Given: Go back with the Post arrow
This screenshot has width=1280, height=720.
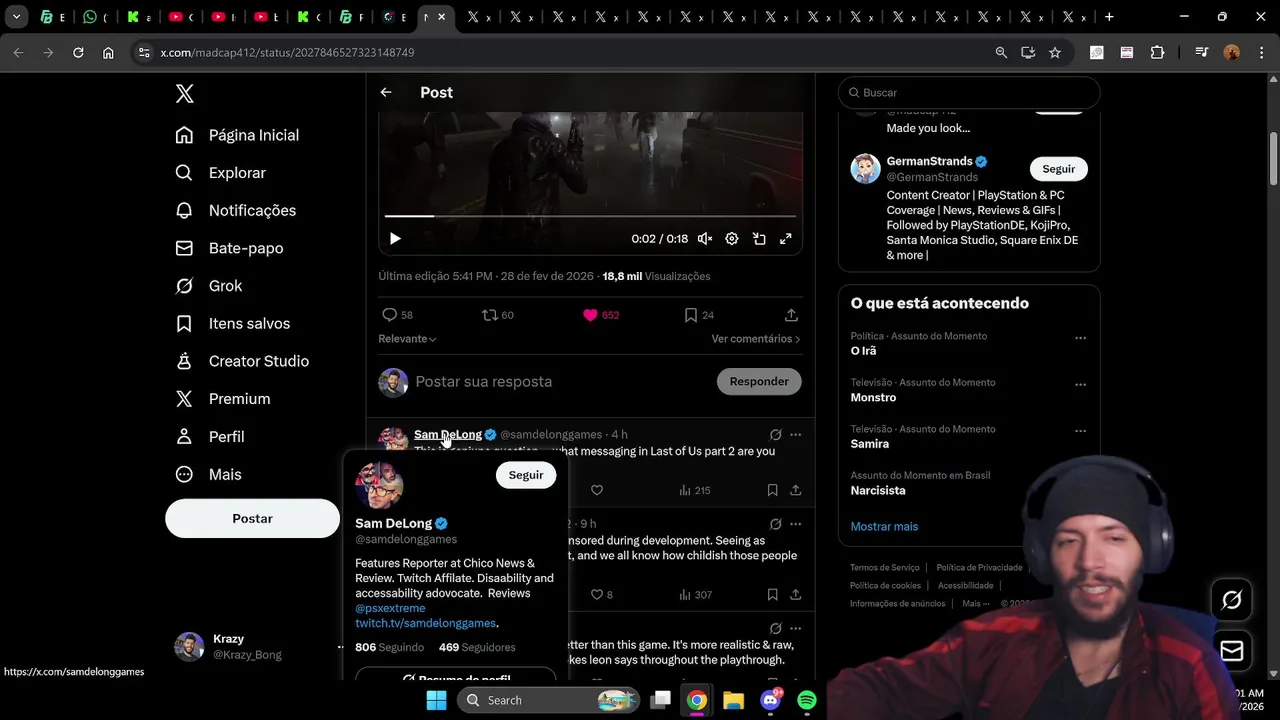Looking at the screenshot, I should [386, 92].
